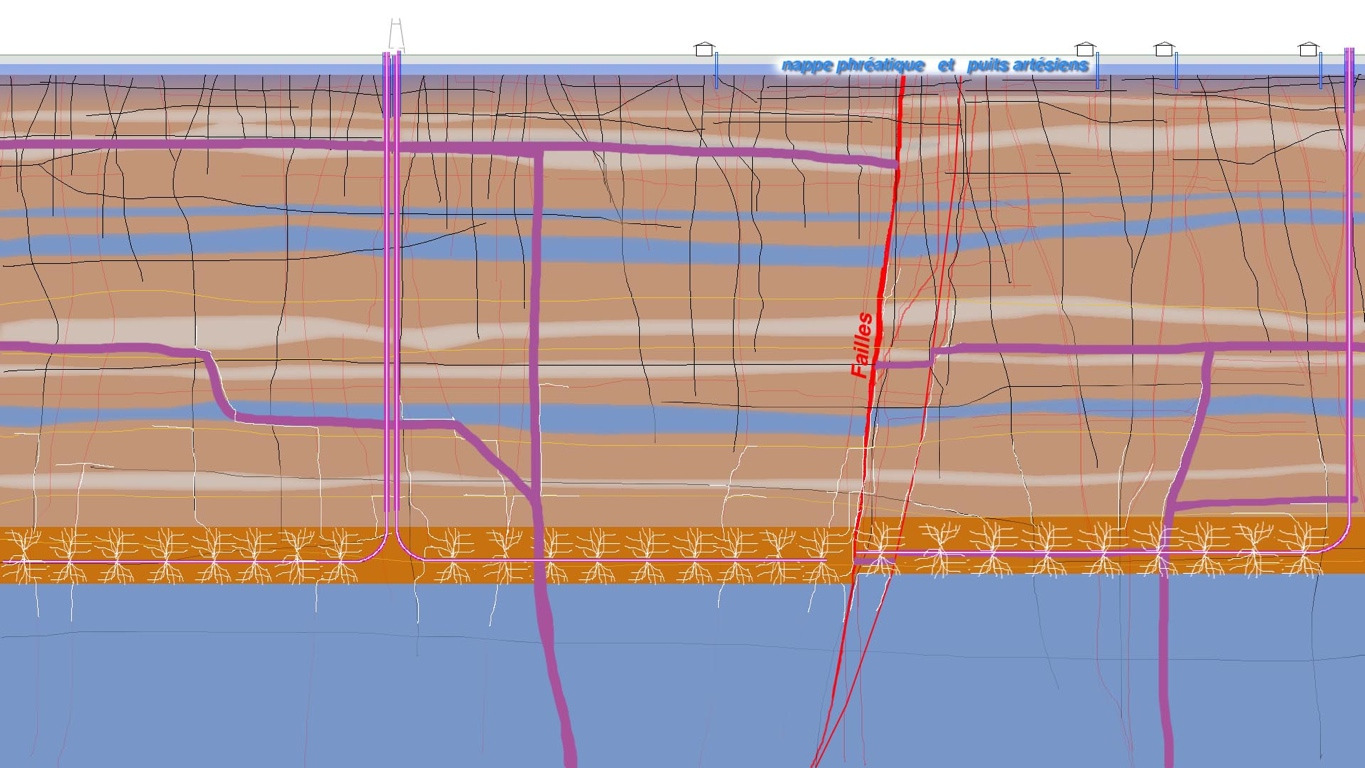Viewport: 1365px width, 768px height.
Task: Click the 'puits artésiens' label text
Action: click(1028, 65)
